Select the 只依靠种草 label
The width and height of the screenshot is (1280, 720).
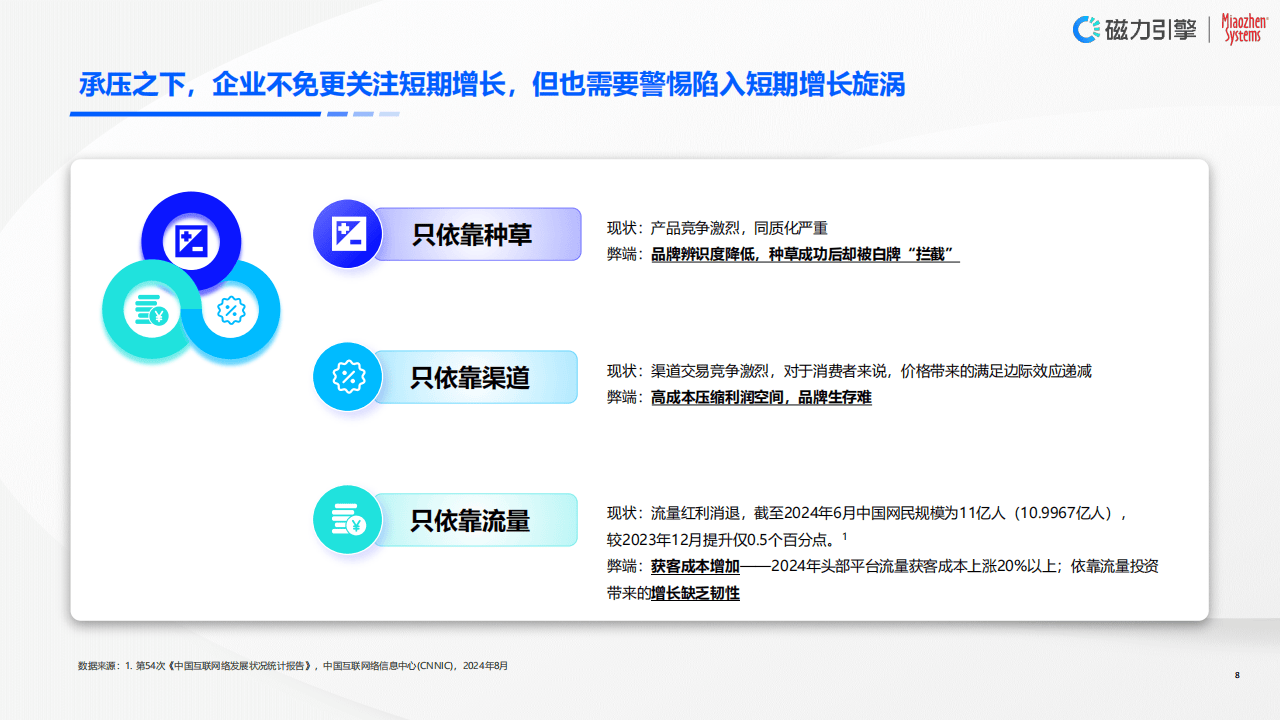[472, 234]
